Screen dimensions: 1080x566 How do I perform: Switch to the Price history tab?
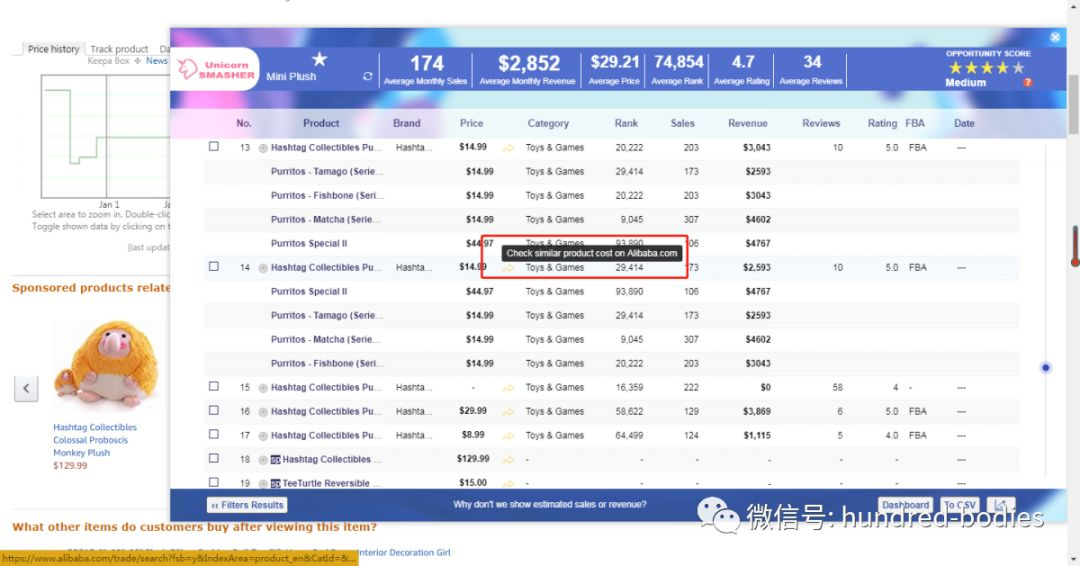click(53, 49)
